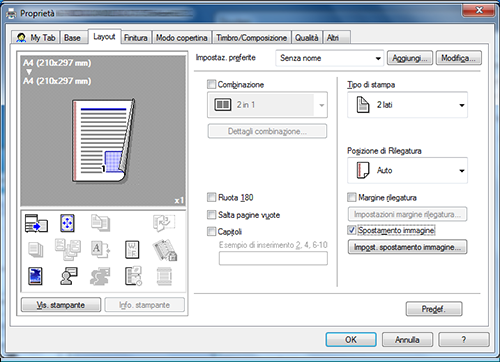500x362 pixels.
Task: Enable the Combinazione checkbox
Action: click(211, 84)
